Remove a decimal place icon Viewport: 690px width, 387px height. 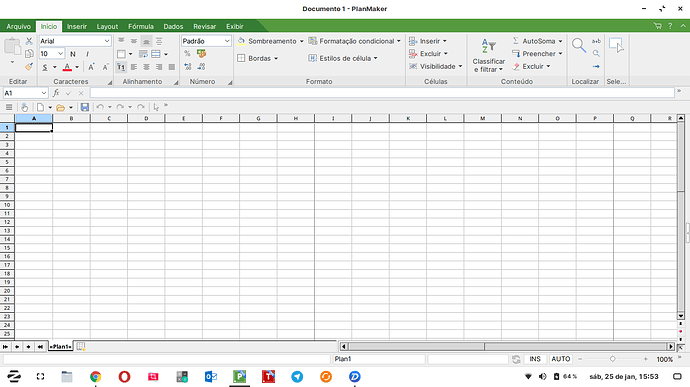click(x=201, y=66)
